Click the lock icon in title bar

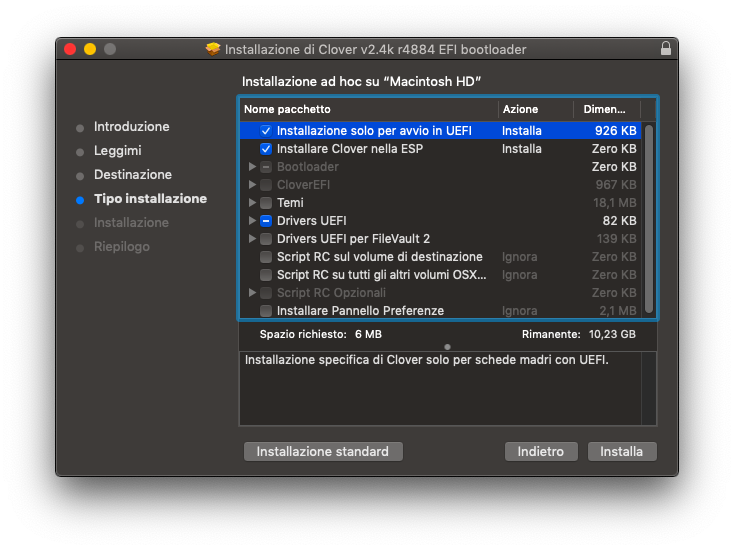pos(665,49)
